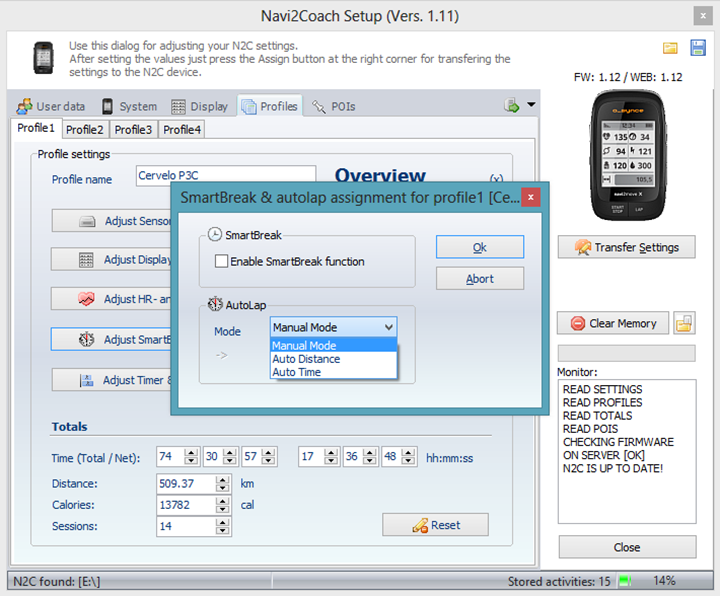The width and height of the screenshot is (720, 596).
Task: Click the progress bar below Clear Memory
Action: pos(627,354)
